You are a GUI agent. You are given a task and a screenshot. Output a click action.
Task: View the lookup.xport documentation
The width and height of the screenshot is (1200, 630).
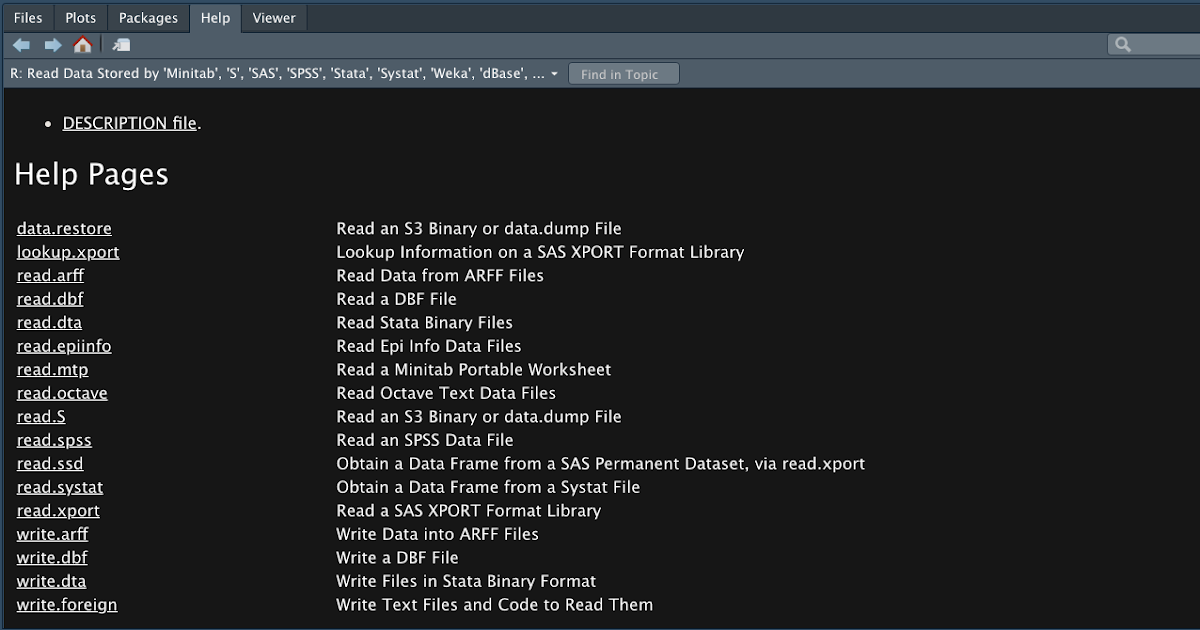(x=67, y=252)
